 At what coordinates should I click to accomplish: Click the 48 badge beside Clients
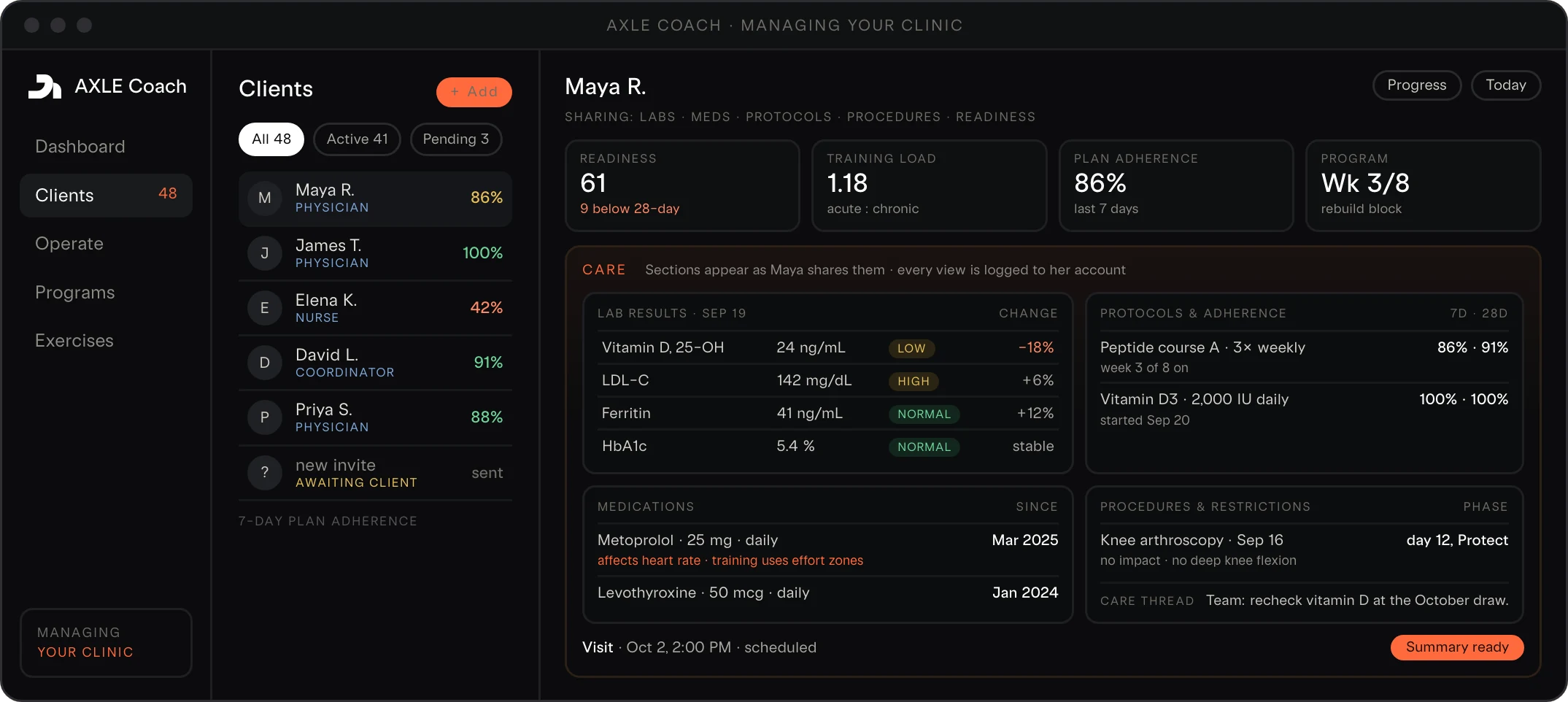[168, 193]
